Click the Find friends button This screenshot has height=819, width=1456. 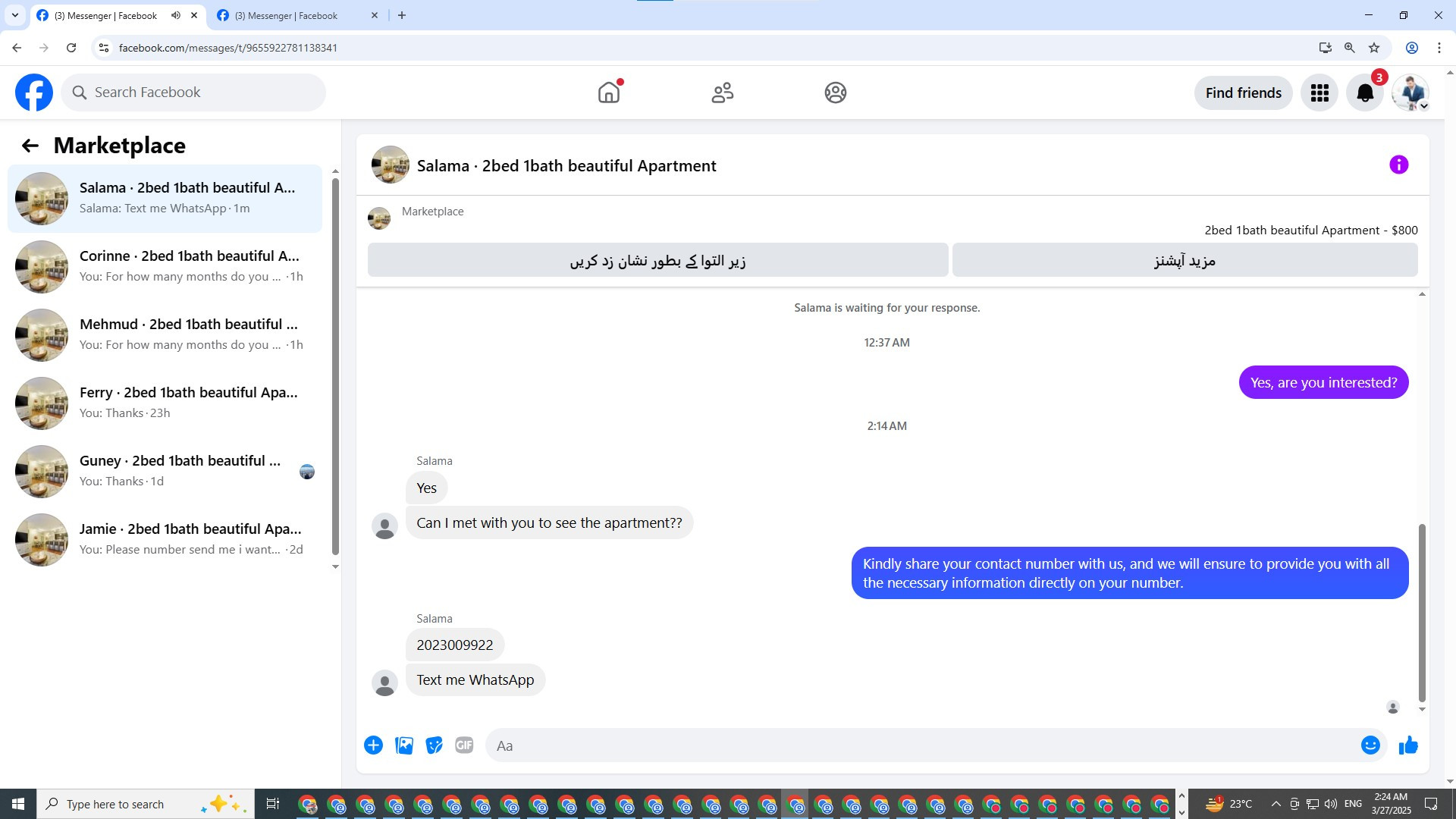tap(1243, 93)
